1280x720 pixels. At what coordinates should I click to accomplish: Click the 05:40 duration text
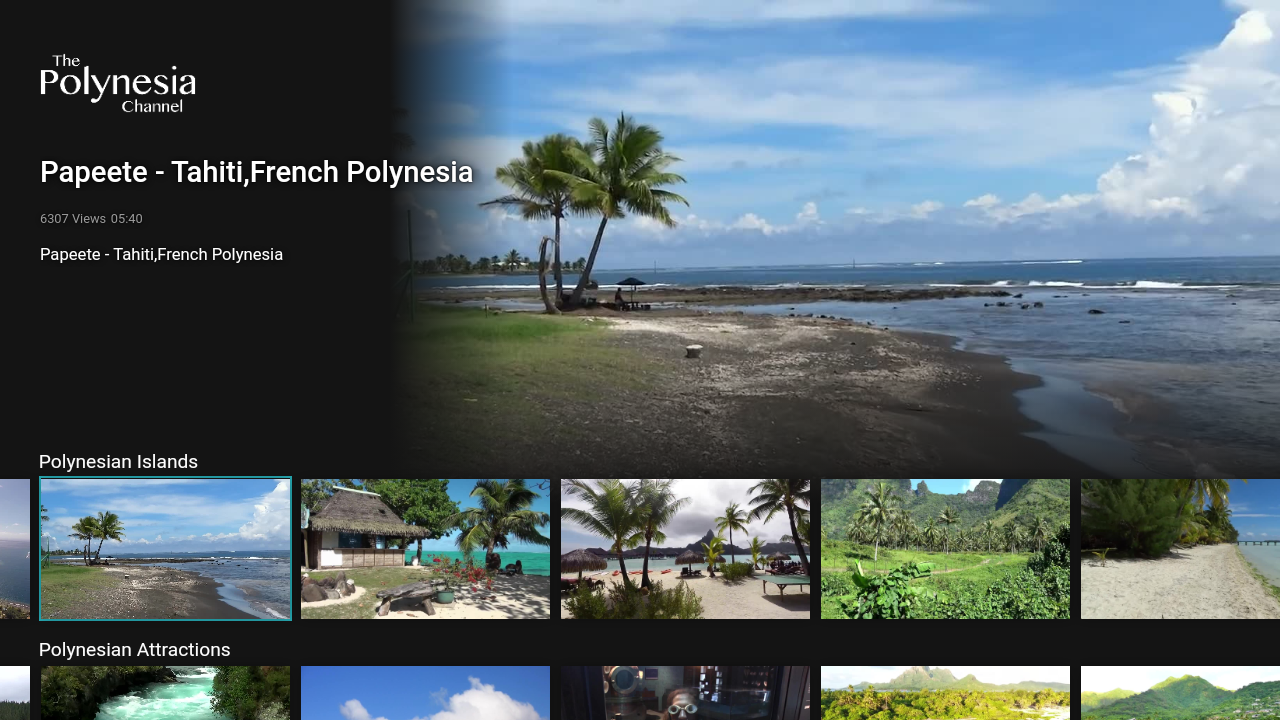click(127, 219)
